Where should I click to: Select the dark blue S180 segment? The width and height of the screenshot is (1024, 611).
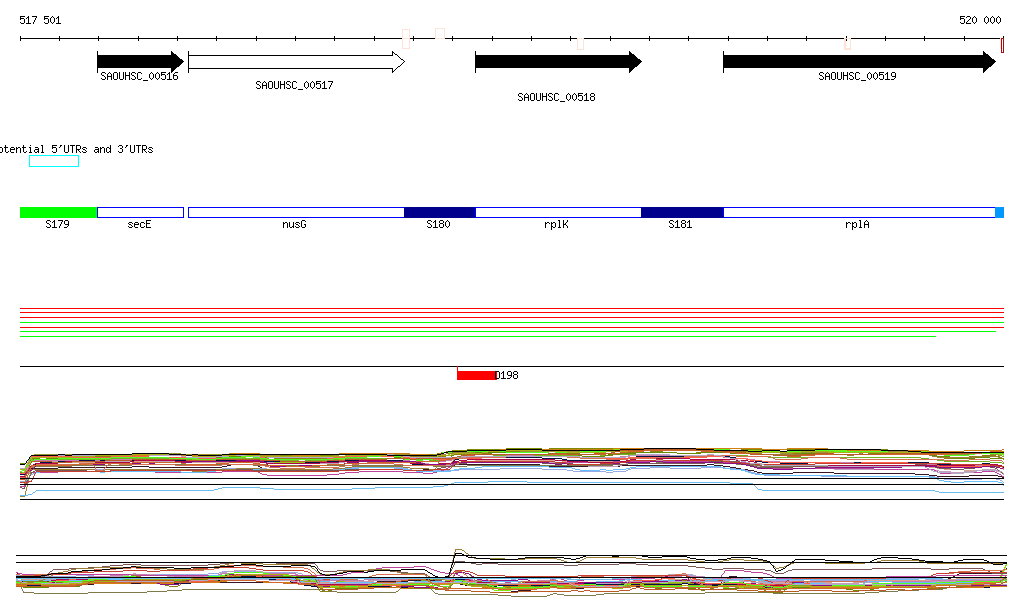pyautogui.click(x=439, y=213)
